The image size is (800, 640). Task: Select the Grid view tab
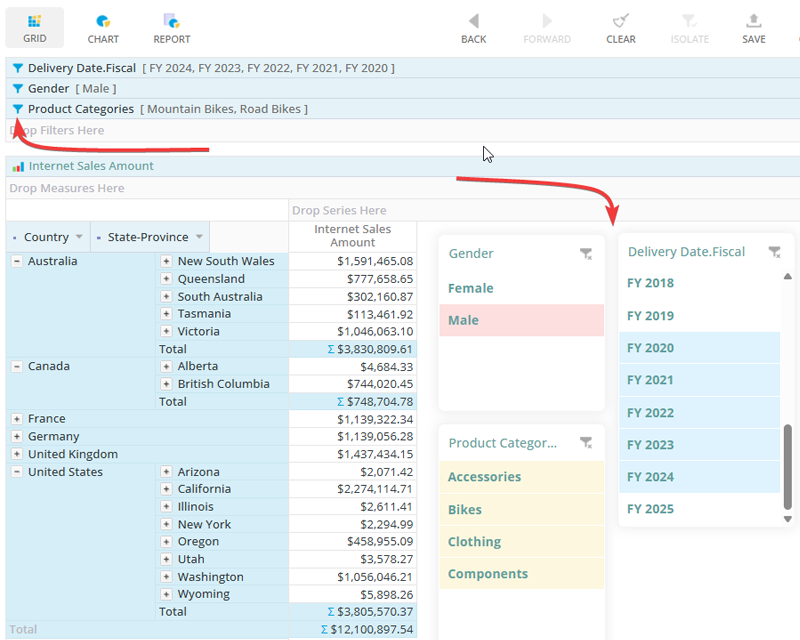click(35, 28)
